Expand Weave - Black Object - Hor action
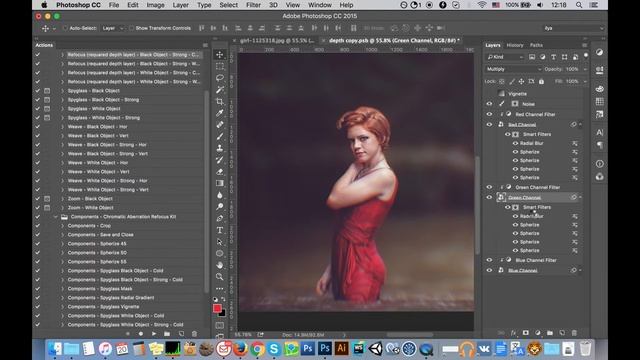Viewport: 640px width, 360px height. coord(62,127)
